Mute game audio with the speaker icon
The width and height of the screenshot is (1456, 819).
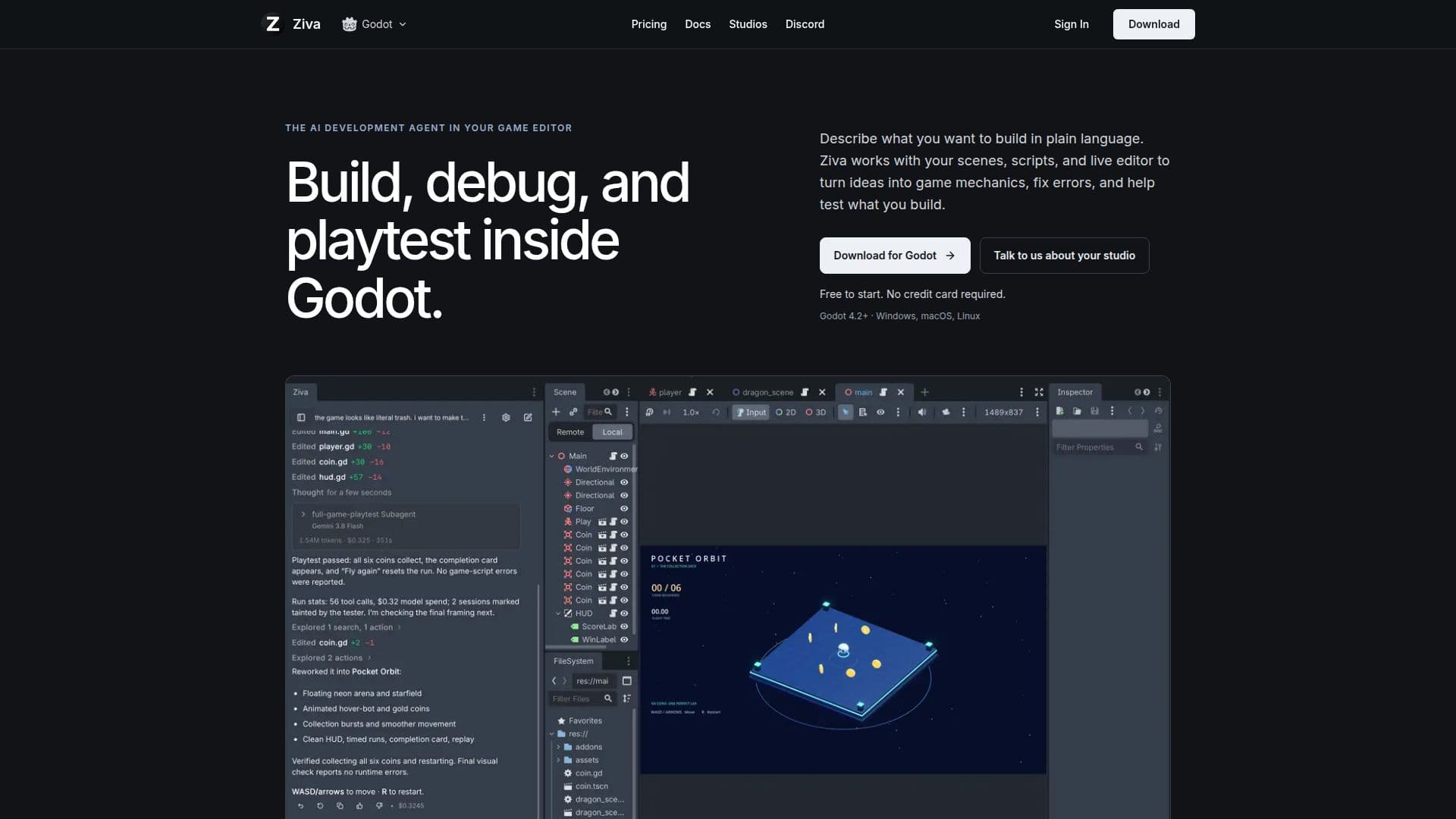tap(922, 412)
